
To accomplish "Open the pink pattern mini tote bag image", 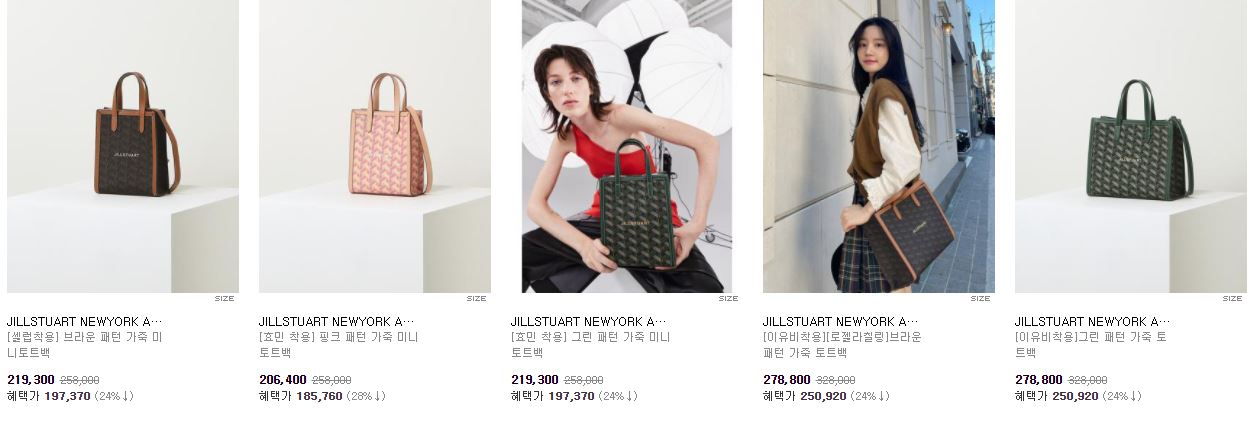I will [375, 146].
